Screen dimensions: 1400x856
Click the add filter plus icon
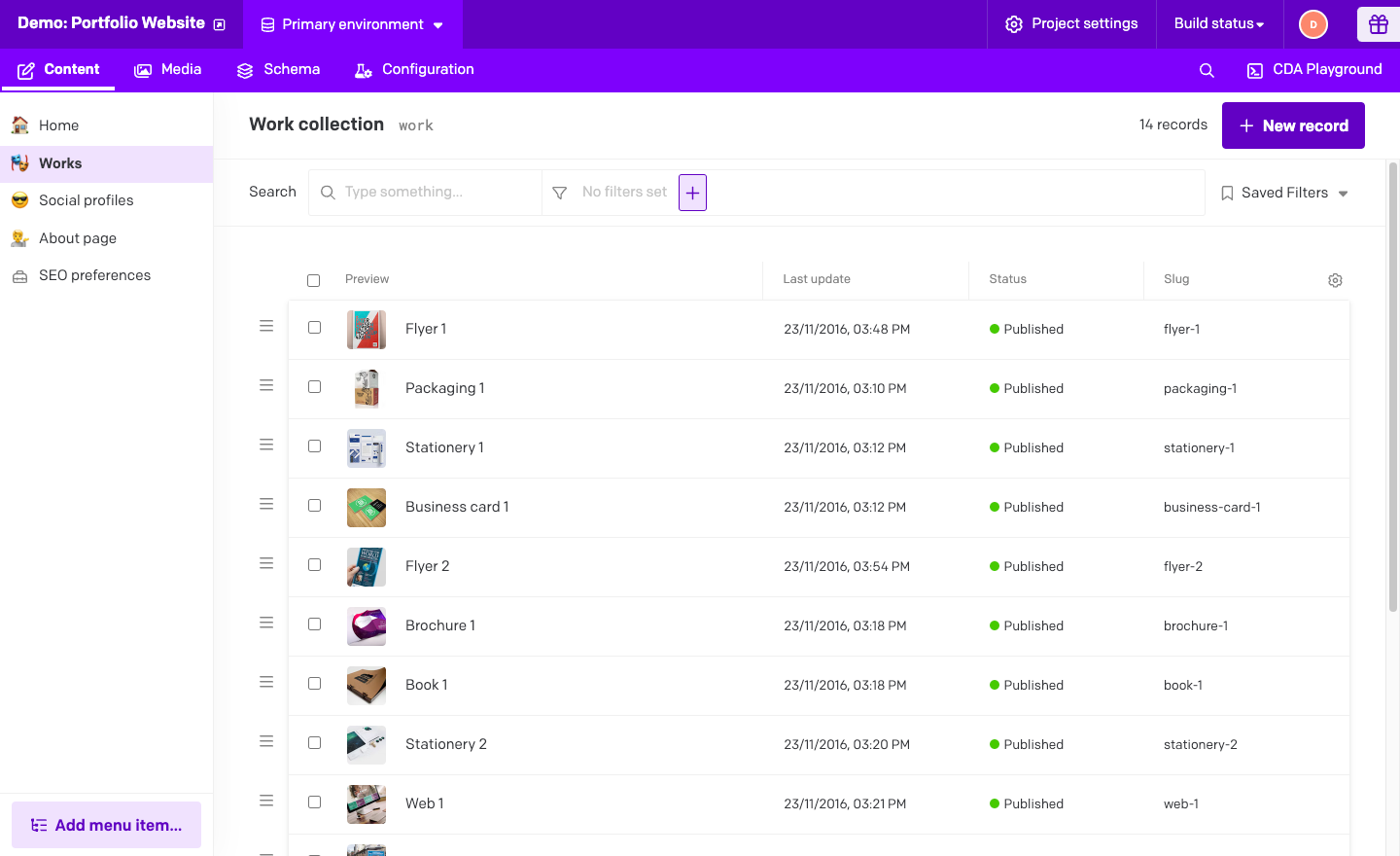tap(692, 193)
